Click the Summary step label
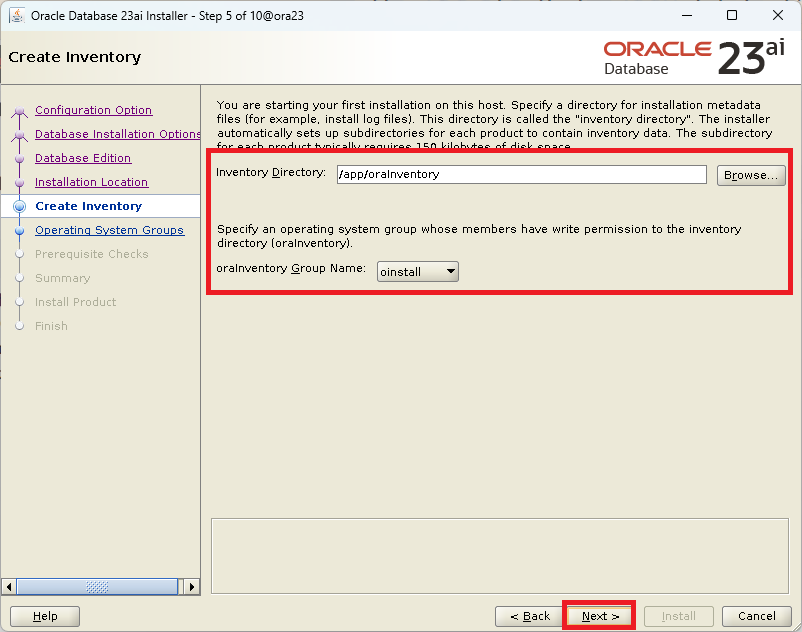The width and height of the screenshot is (802, 632). (x=62, y=278)
